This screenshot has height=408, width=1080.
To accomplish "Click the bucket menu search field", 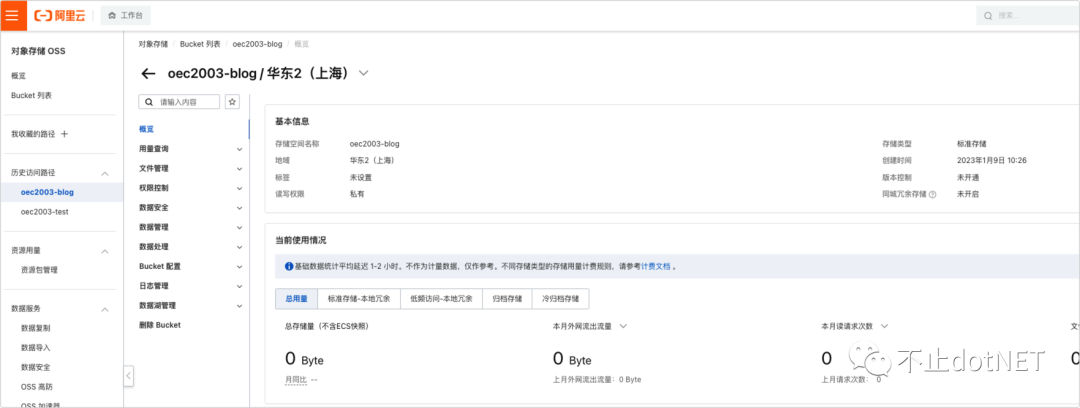I will 179,101.
